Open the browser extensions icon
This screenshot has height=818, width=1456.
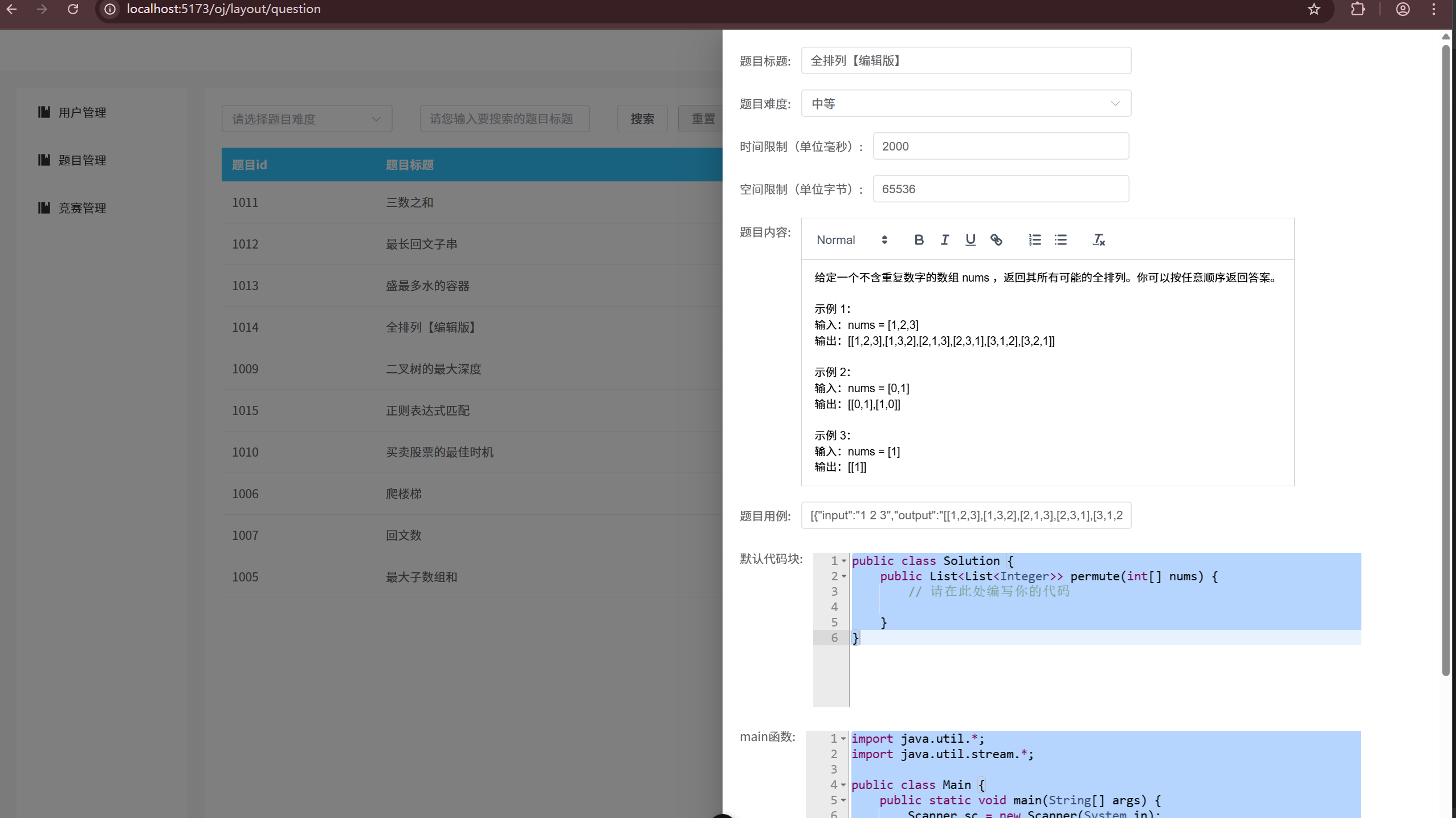1359,9
